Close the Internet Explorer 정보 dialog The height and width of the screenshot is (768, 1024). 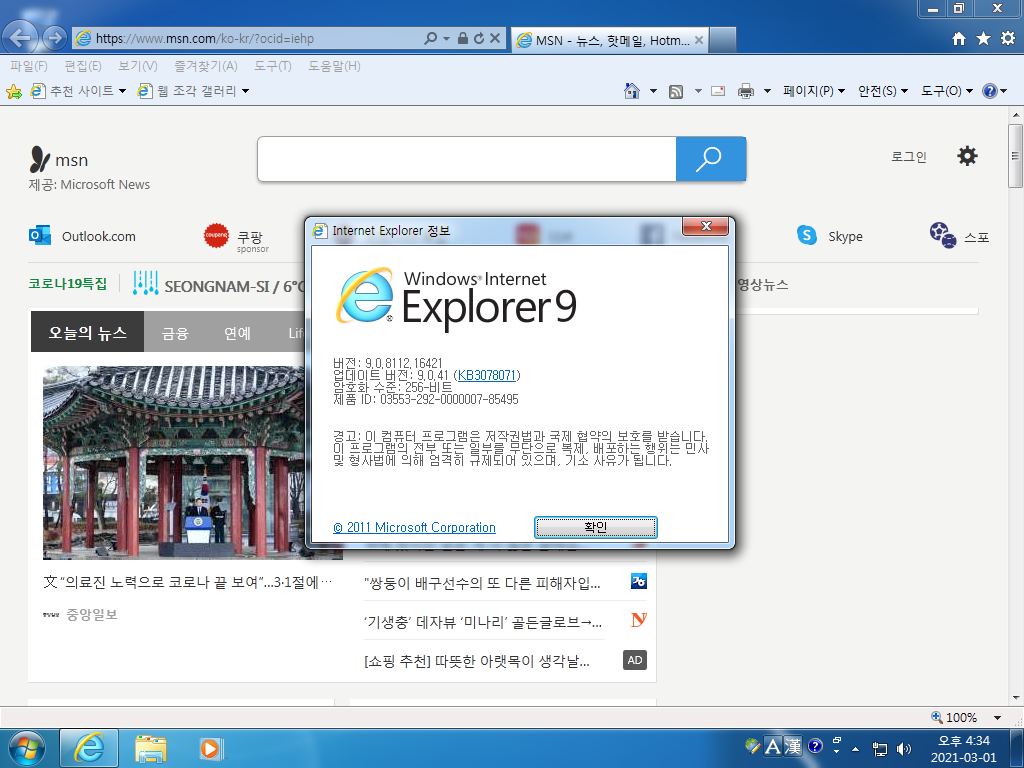(x=705, y=226)
